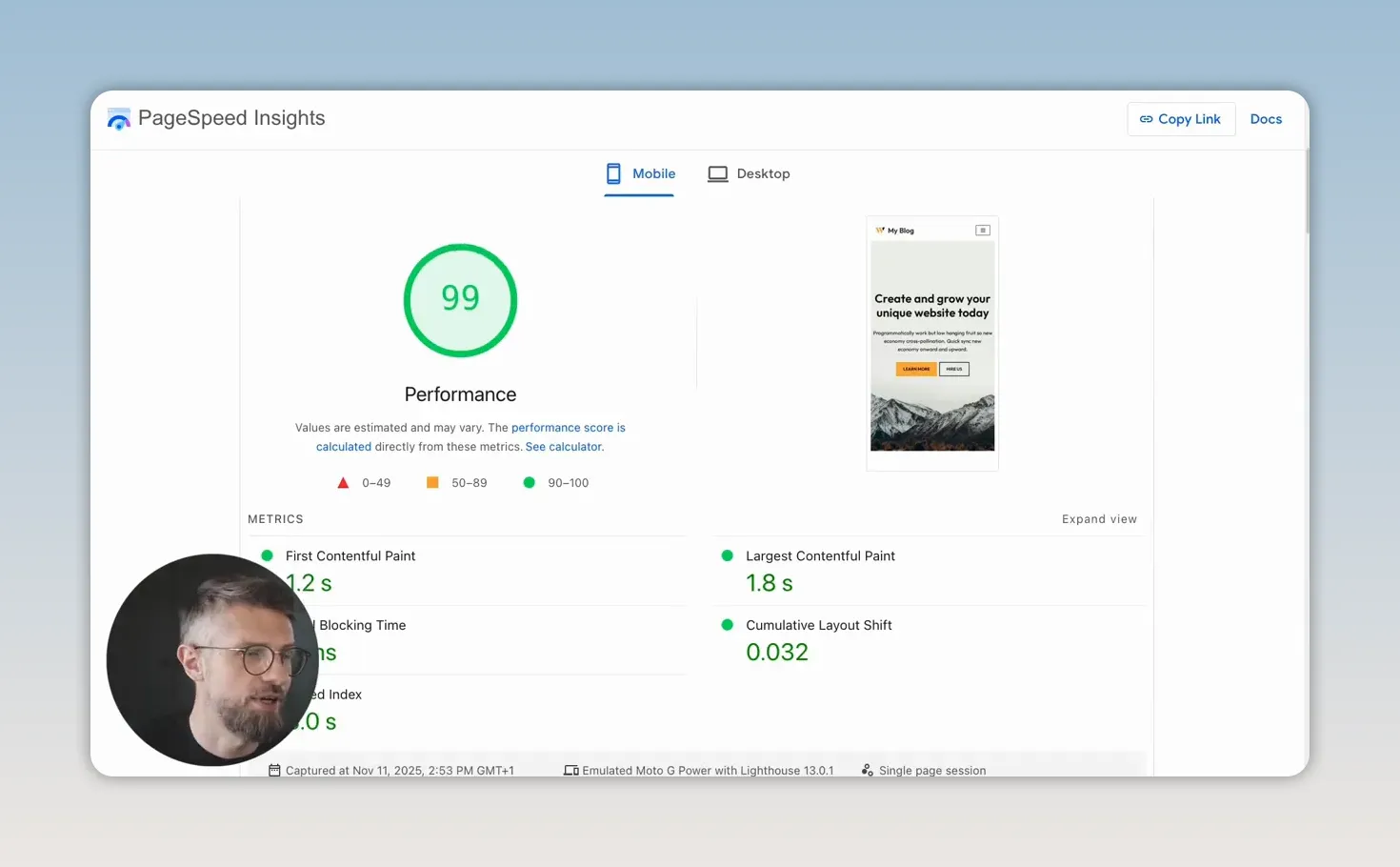Open the Docs link
Viewport: 1400px width, 867px height.
tap(1266, 119)
